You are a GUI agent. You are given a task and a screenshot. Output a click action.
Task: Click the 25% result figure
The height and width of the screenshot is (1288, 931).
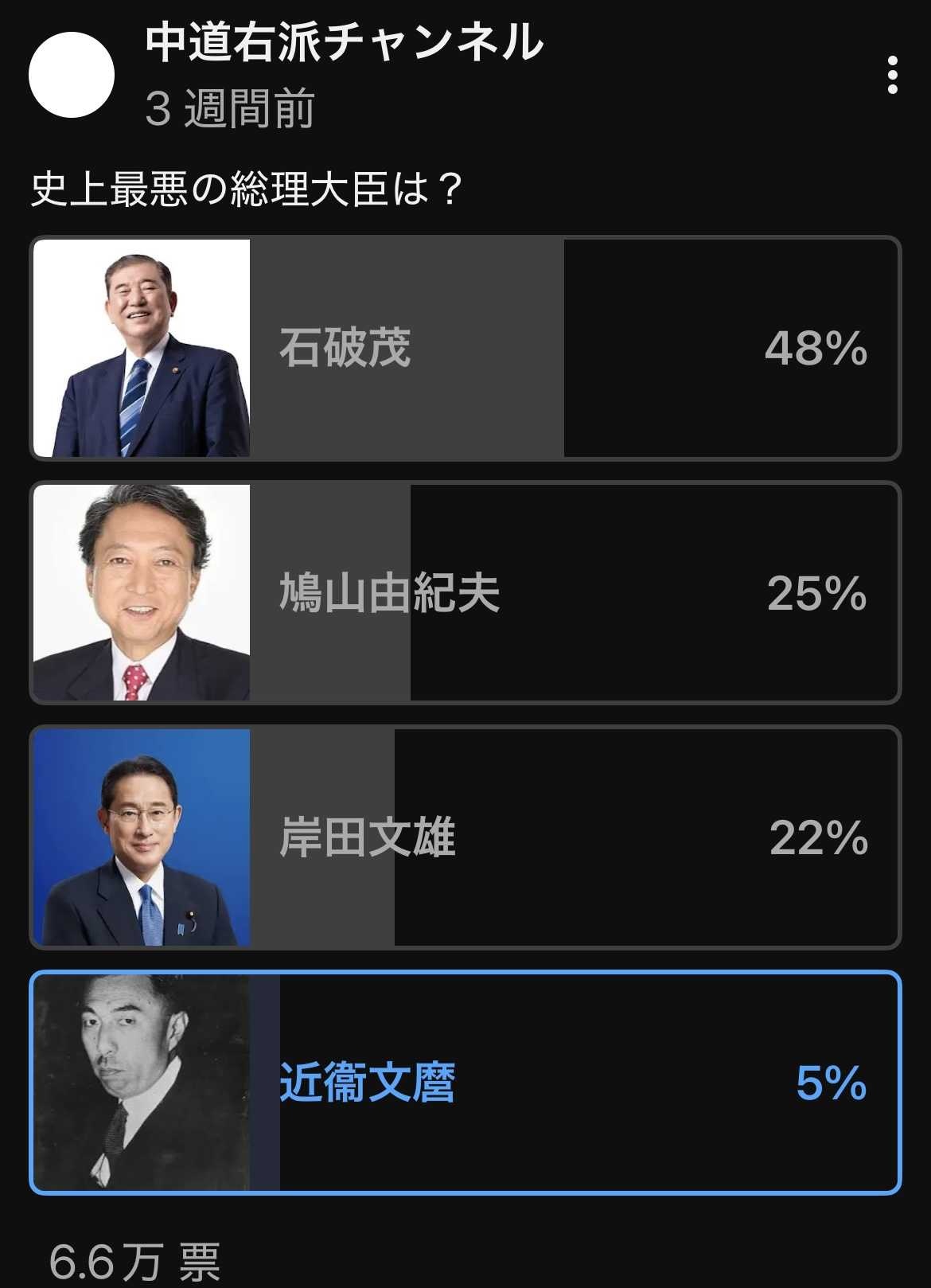816,593
